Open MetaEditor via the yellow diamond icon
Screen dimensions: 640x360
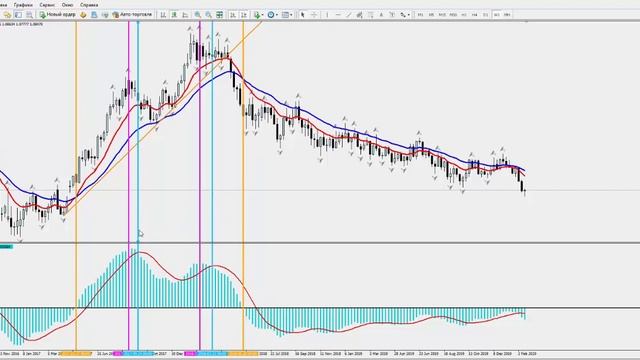(x=83, y=15)
